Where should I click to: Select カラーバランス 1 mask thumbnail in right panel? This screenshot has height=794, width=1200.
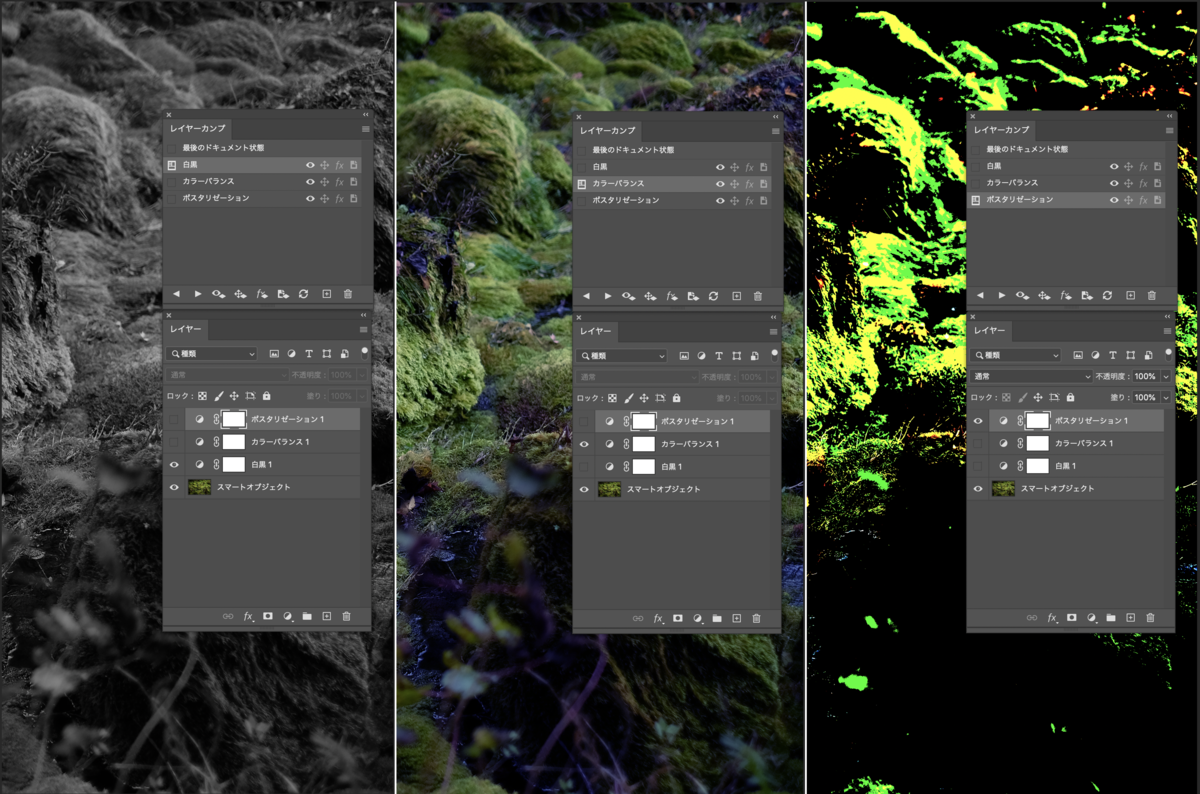[1037, 443]
